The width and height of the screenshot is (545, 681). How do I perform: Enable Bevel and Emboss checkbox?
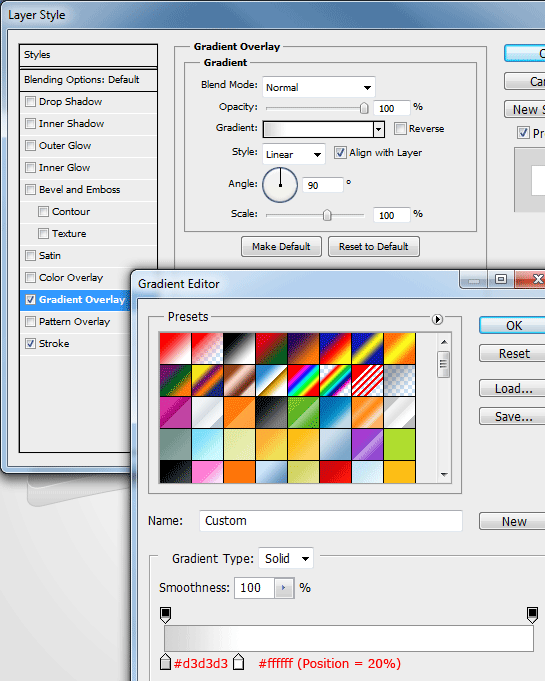(x=30, y=190)
